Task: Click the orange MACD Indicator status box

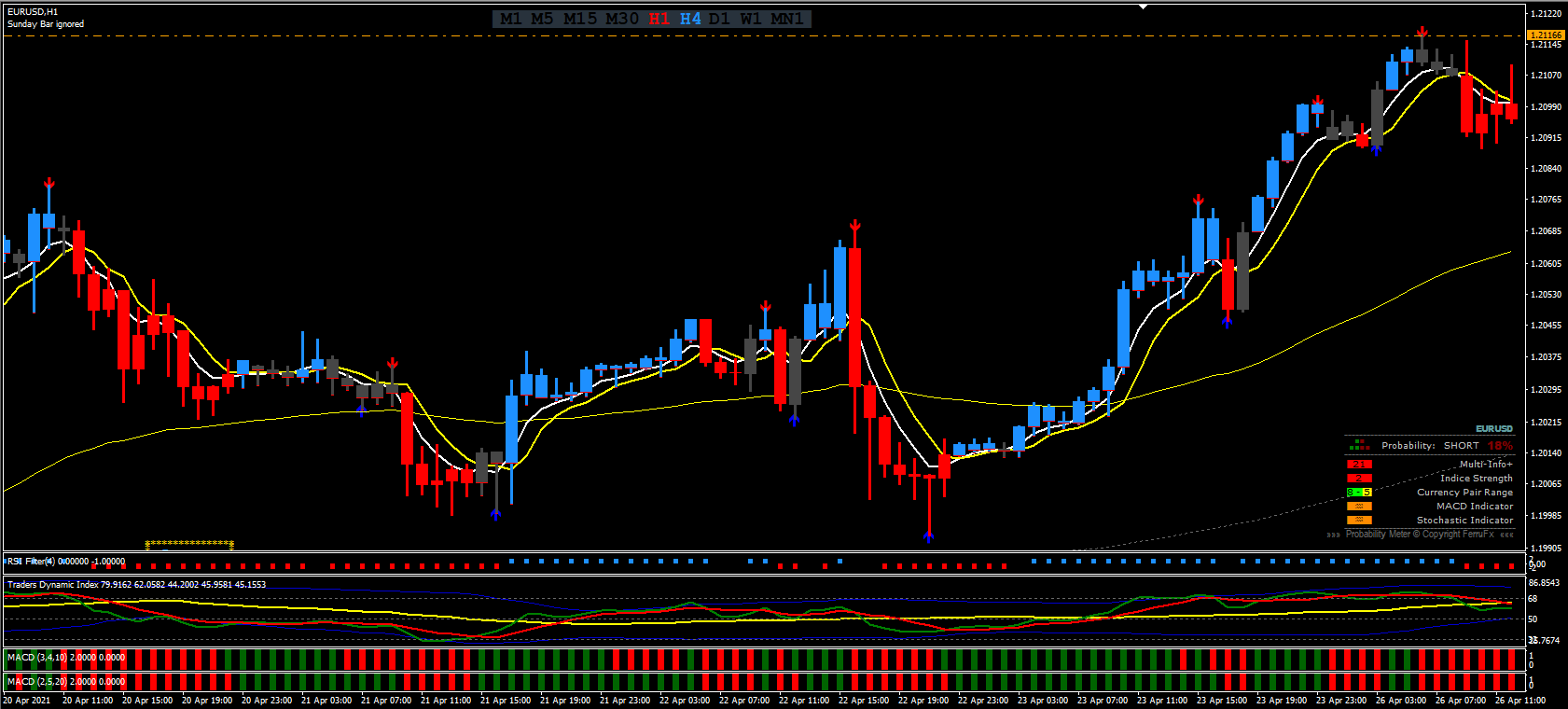Action: click(1359, 506)
